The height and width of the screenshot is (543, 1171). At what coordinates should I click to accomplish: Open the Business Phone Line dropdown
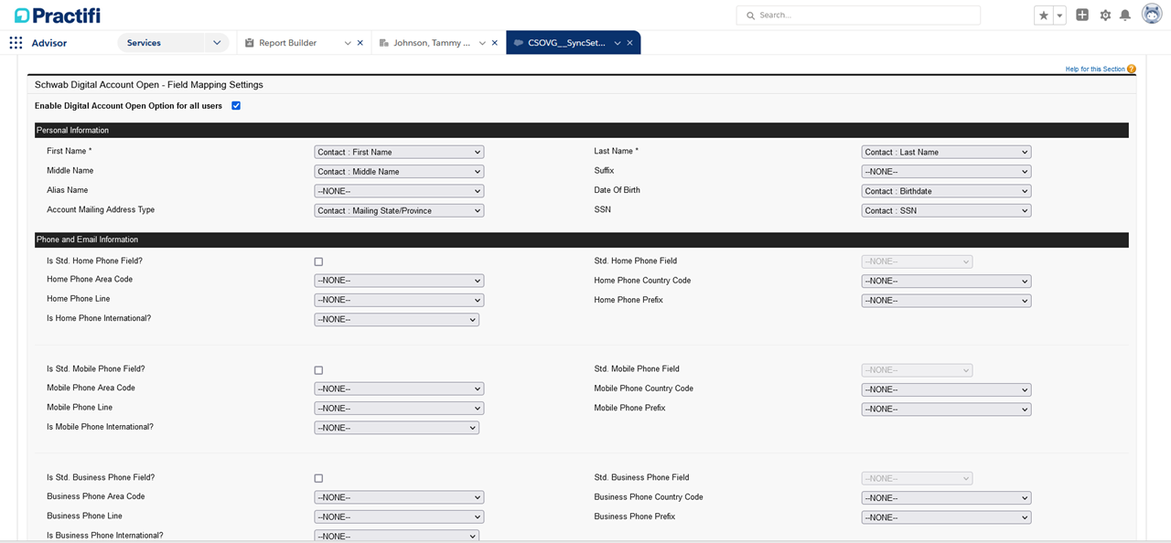point(399,517)
